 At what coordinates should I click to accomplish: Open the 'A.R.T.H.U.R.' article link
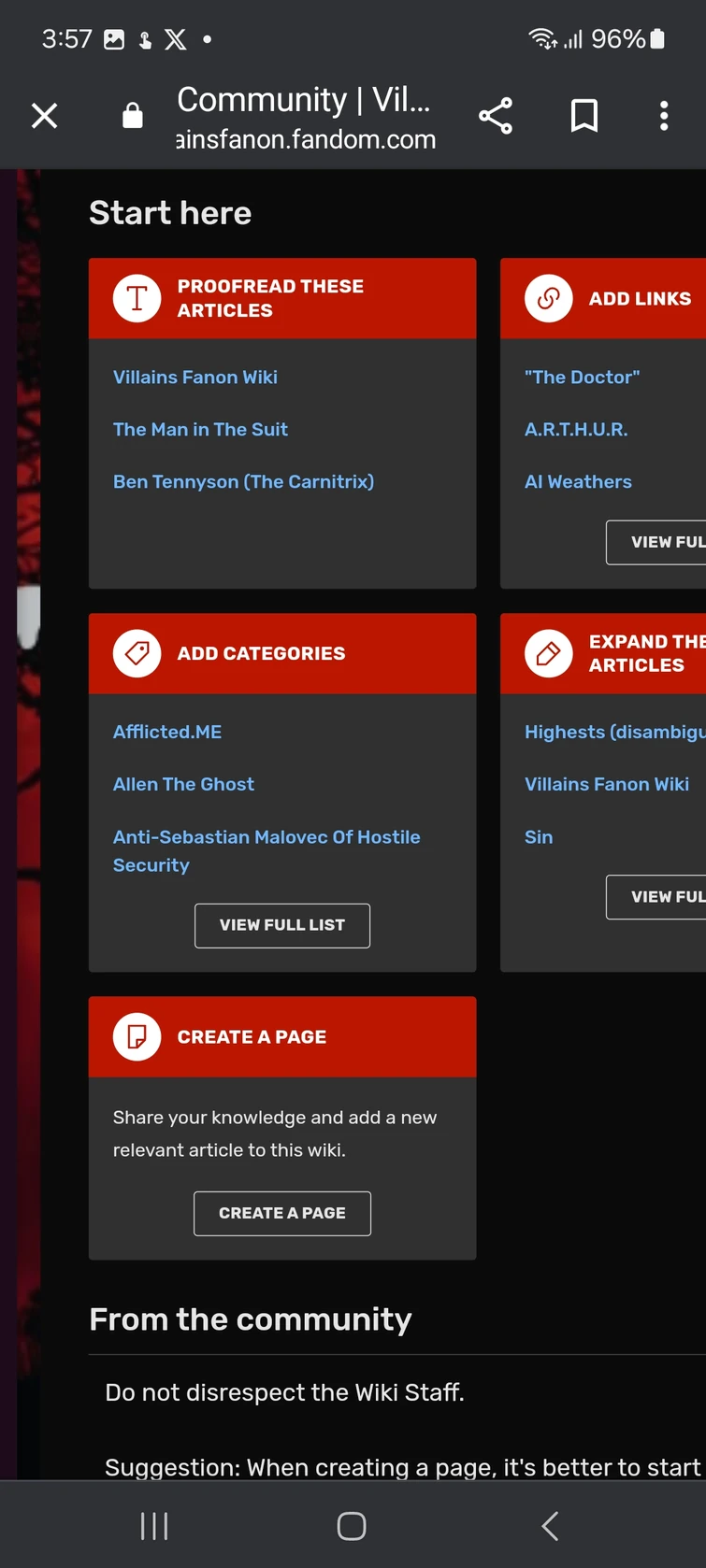coord(576,429)
